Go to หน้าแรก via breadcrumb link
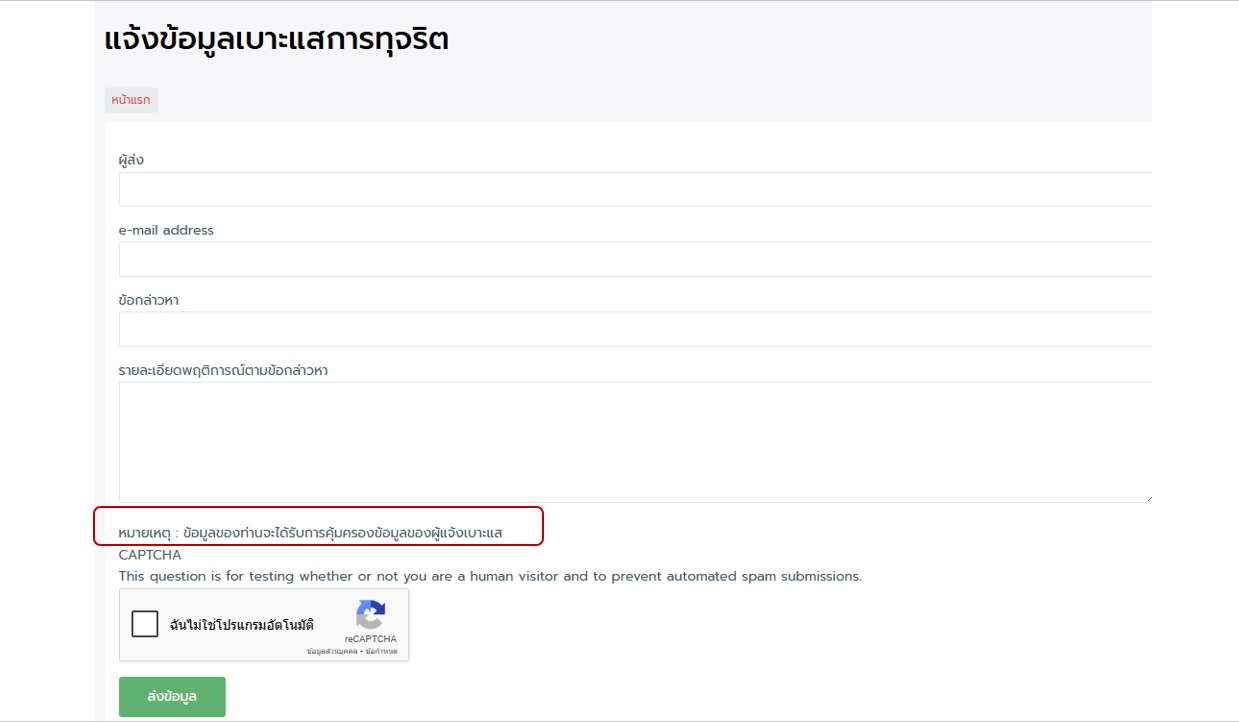 (x=131, y=100)
